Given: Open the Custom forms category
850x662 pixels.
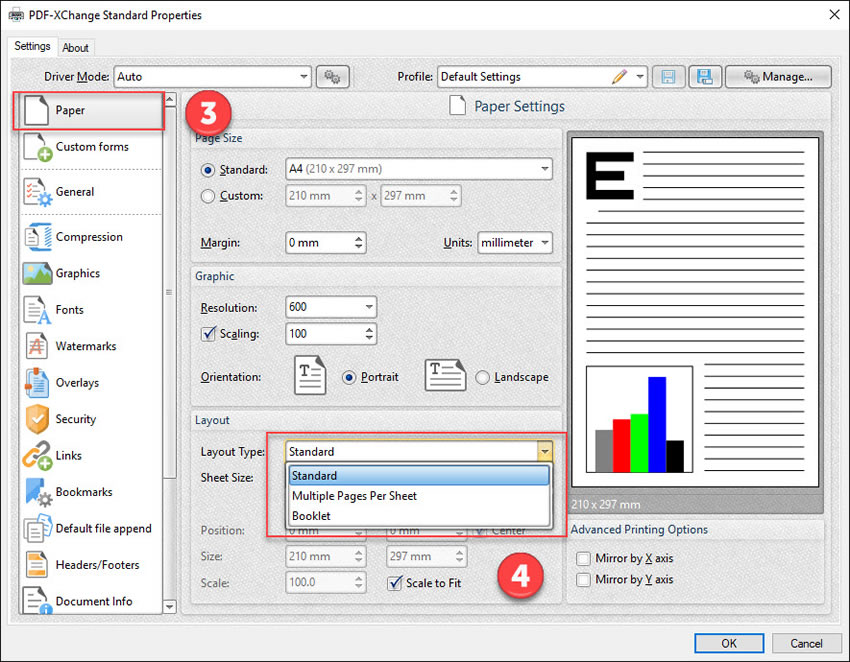Looking at the screenshot, I should [x=89, y=147].
